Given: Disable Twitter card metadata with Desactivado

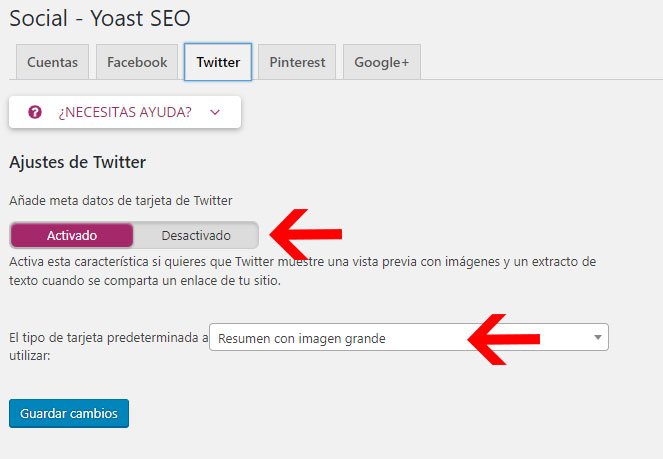Looking at the screenshot, I should click(196, 235).
